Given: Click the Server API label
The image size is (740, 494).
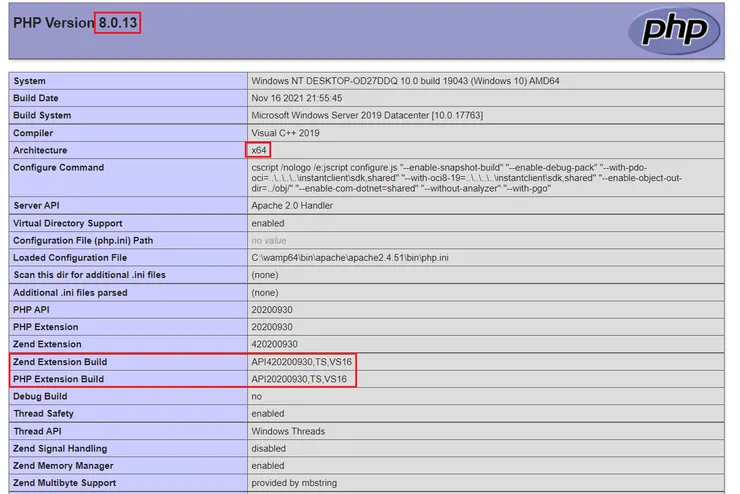Looking at the screenshot, I should pyautogui.click(x=36, y=205).
